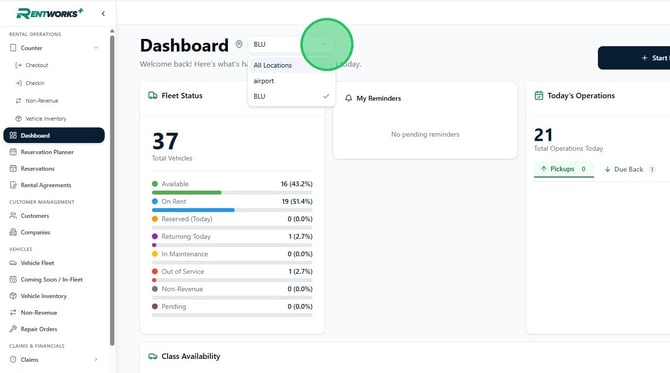Click the Vehicles section Vehicle Inventory box icon
This screenshot has width=670, height=373.
click(x=13, y=296)
